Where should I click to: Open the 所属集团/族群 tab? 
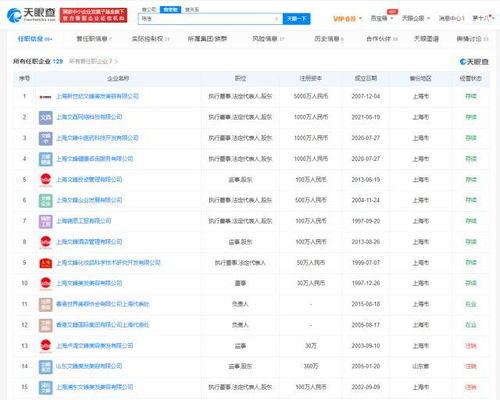tap(207, 39)
